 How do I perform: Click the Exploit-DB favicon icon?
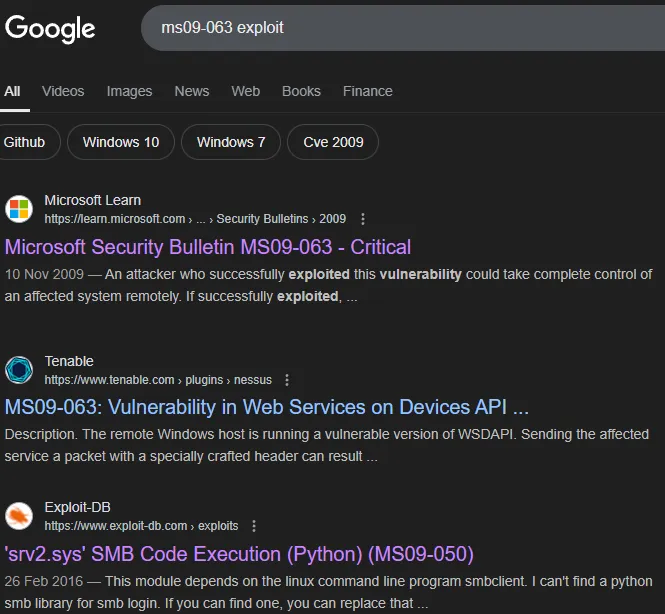click(19, 516)
